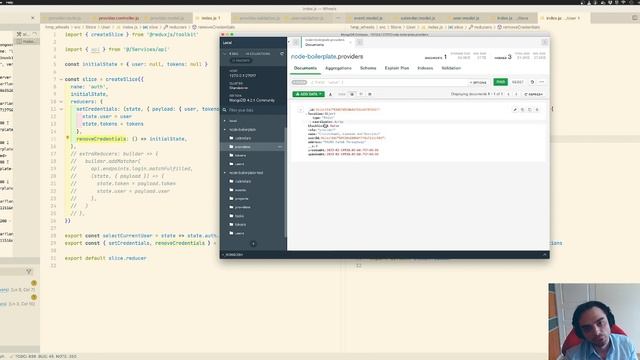Viewport: 640px width, 360px height.
Task: Edit the document with the pencil icon
Action: pos(515,109)
